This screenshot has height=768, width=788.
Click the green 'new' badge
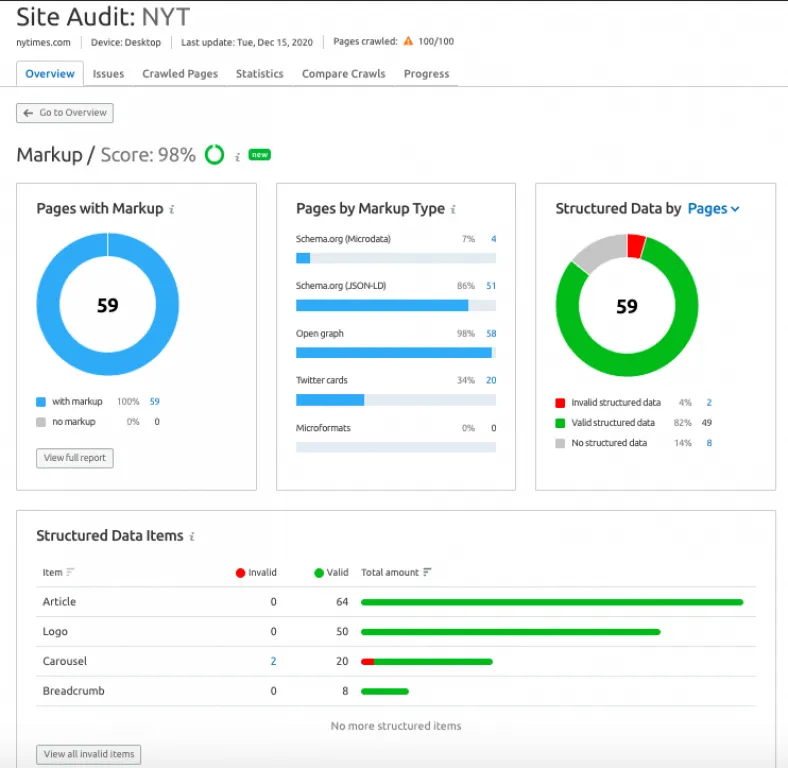260,155
